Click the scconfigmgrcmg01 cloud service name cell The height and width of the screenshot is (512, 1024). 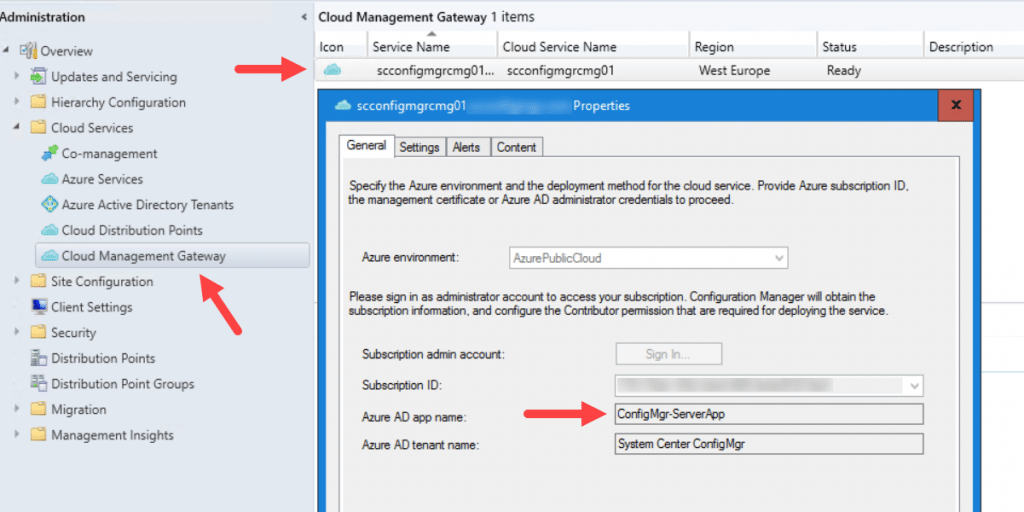click(x=560, y=70)
